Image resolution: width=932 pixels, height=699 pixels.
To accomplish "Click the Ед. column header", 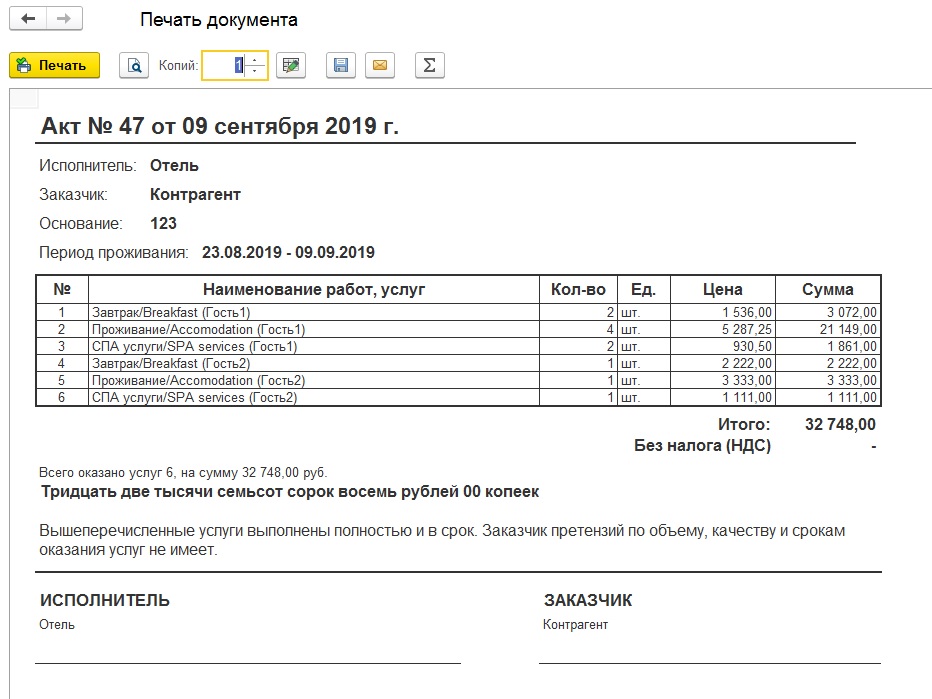I will click(x=644, y=289).
